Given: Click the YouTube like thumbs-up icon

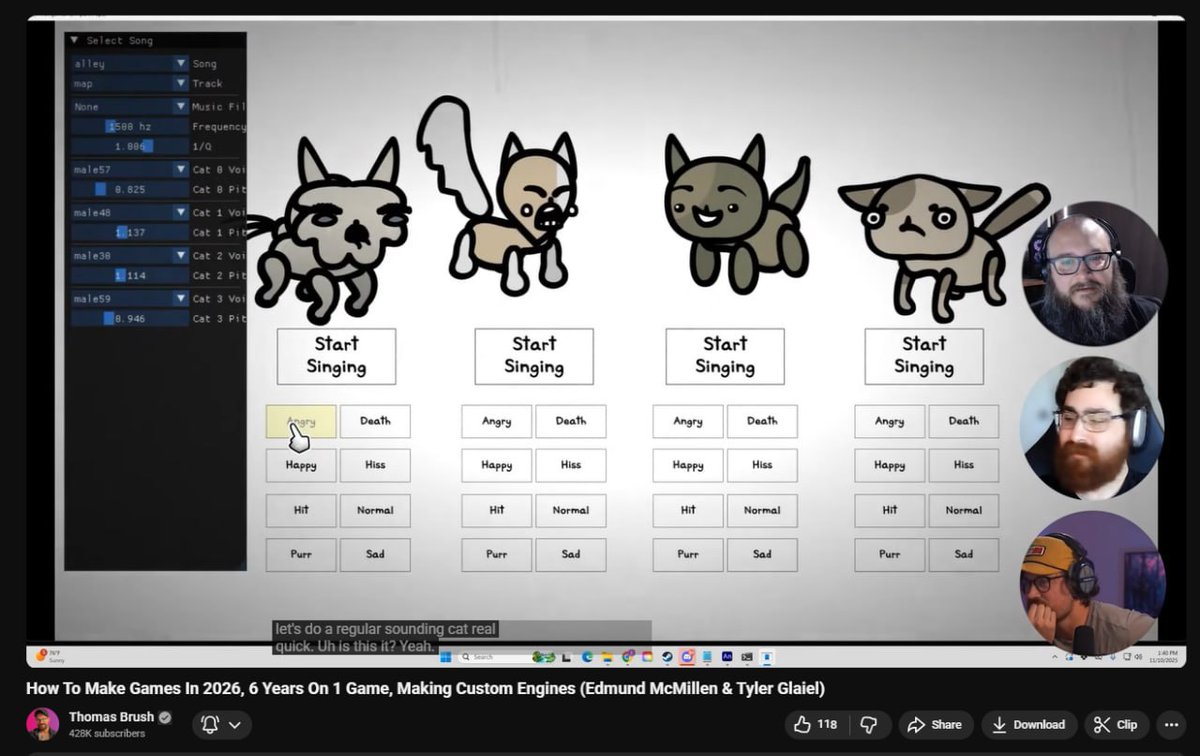Looking at the screenshot, I should (x=803, y=724).
